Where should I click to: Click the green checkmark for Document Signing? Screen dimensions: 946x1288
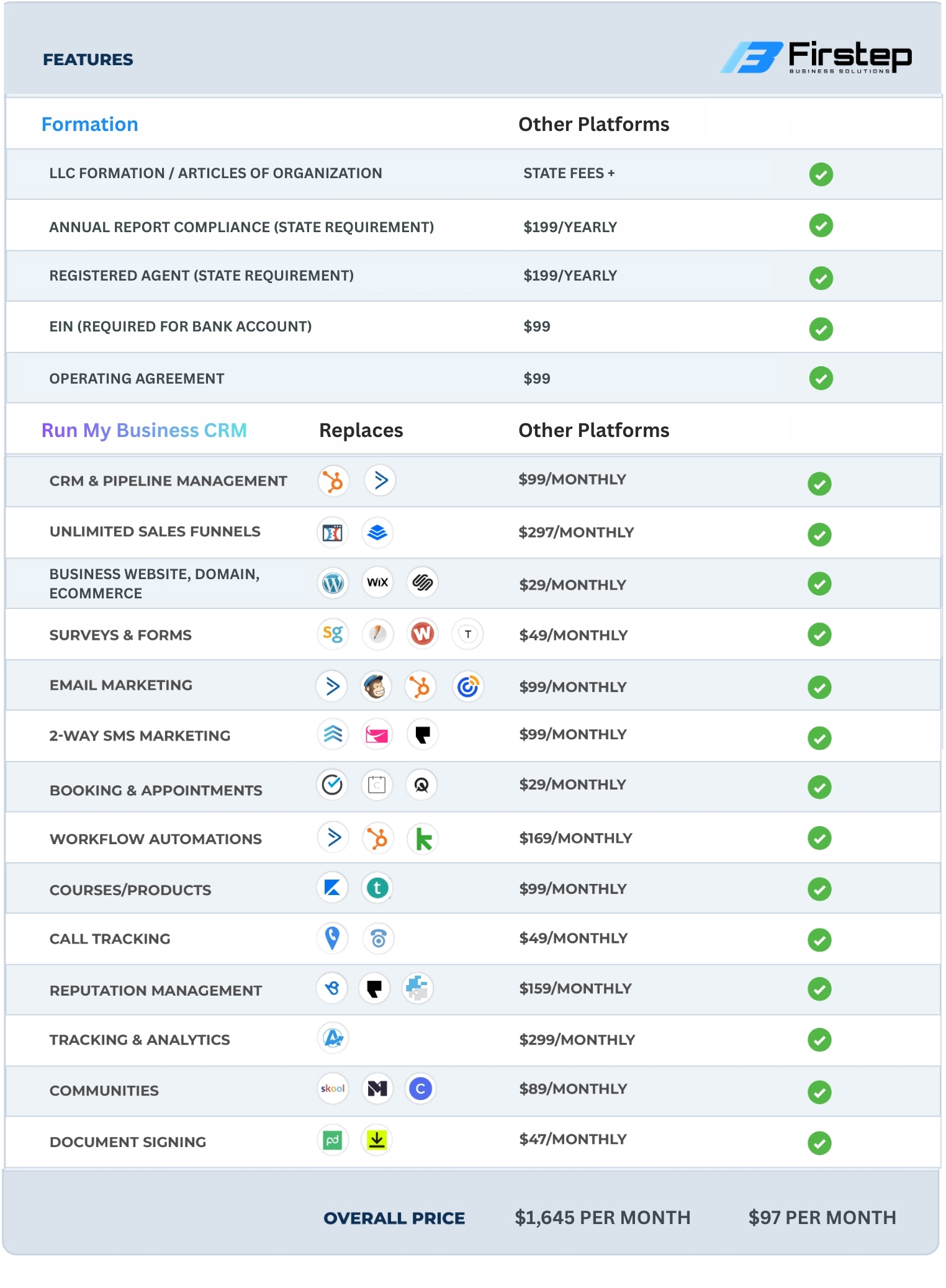819,1143
